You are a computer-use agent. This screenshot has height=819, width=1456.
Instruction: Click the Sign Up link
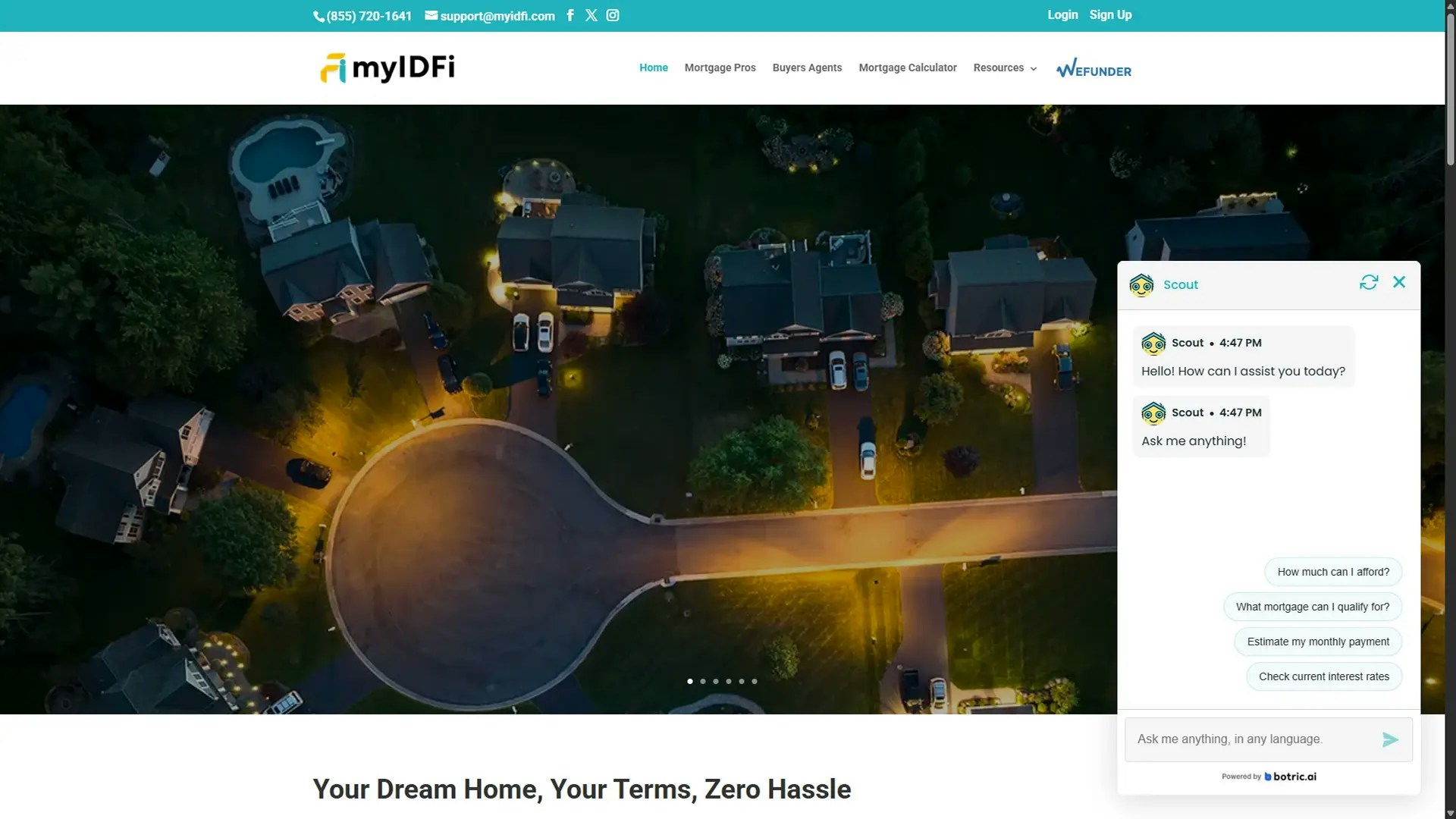click(1110, 14)
